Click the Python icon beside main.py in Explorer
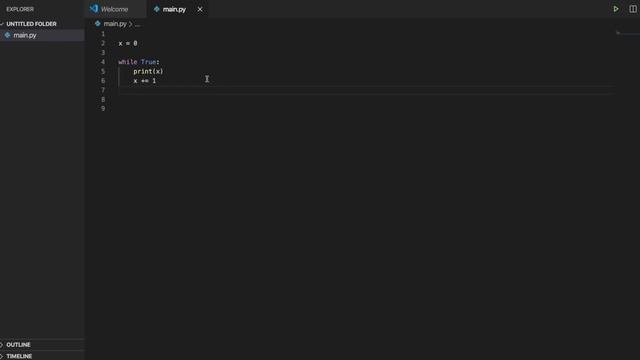640x360 pixels. tap(7, 35)
